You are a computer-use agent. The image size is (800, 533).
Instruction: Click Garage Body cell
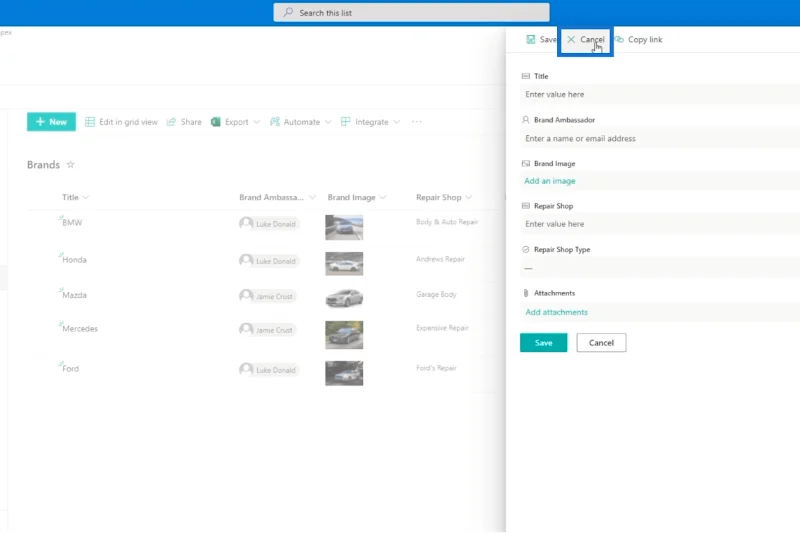pyautogui.click(x=436, y=294)
